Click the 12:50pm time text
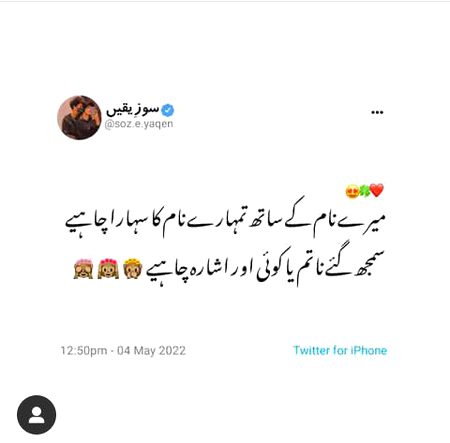Image resolution: width=450 pixels, height=443 pixels. click(84, 351)
